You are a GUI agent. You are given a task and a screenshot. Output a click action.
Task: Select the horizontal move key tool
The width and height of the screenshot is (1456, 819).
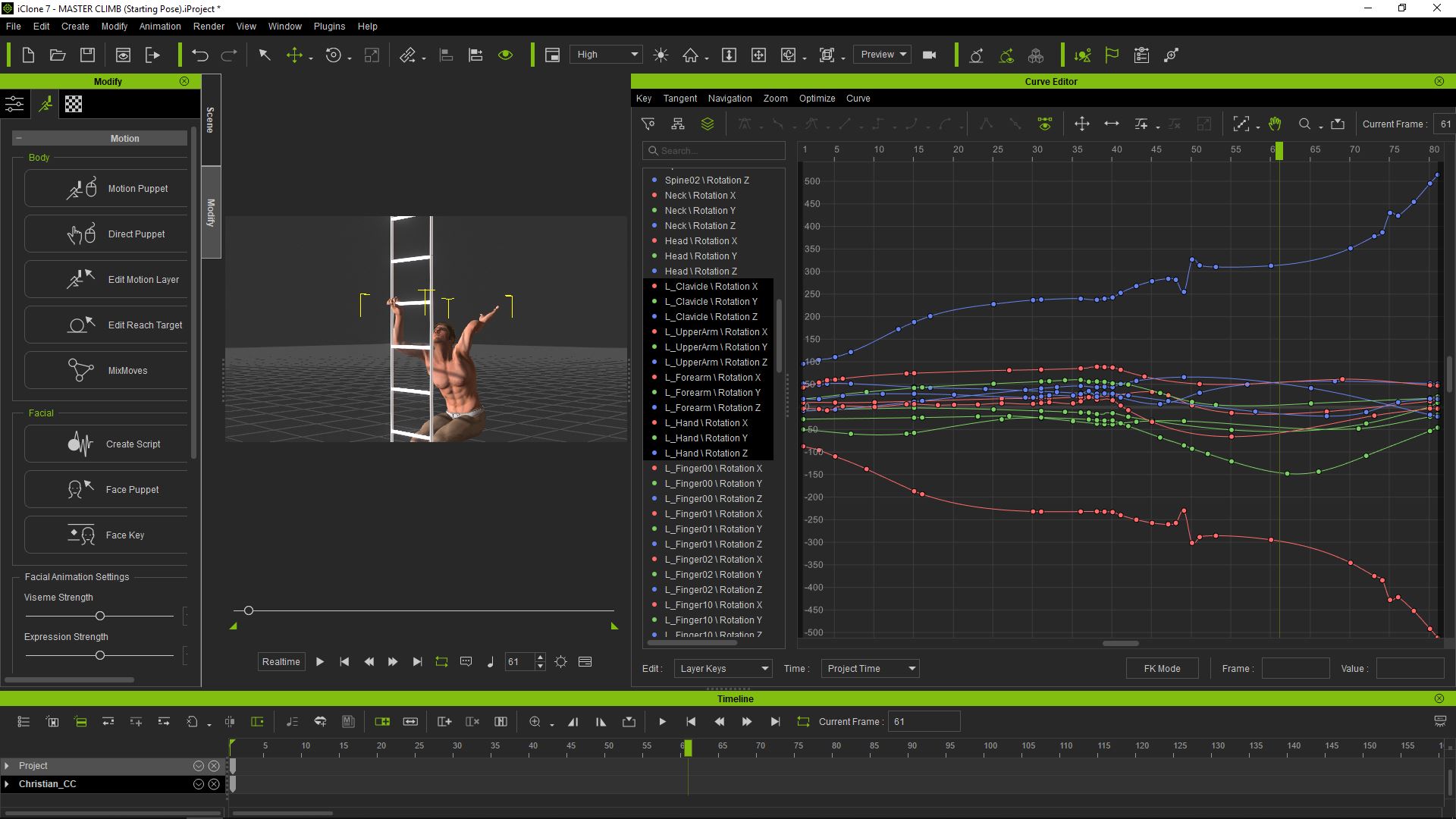(1112, 124)
